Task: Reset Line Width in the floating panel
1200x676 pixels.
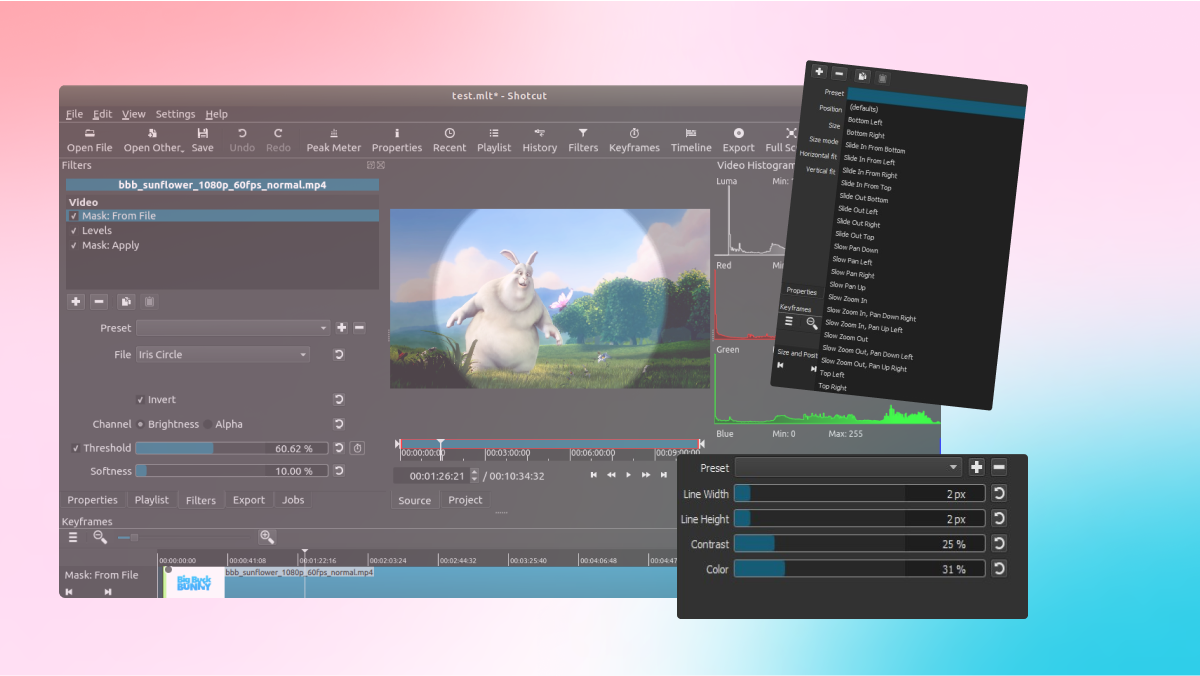Action: 998,493
